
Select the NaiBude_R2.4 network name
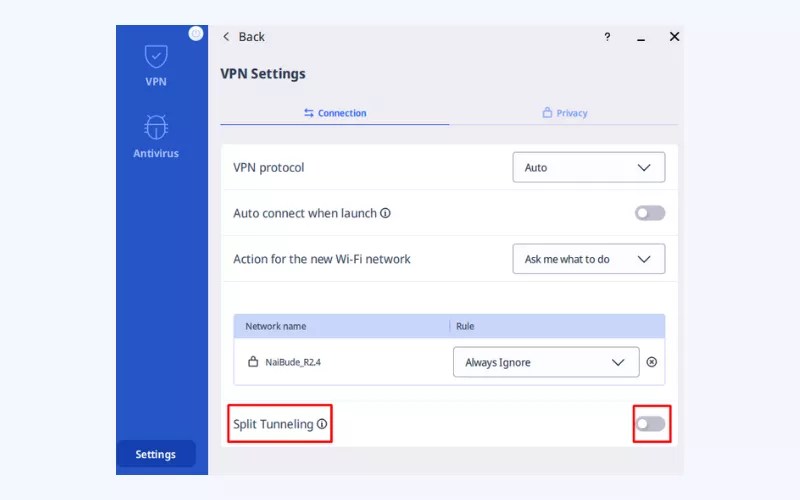click(x=293, y=362)
